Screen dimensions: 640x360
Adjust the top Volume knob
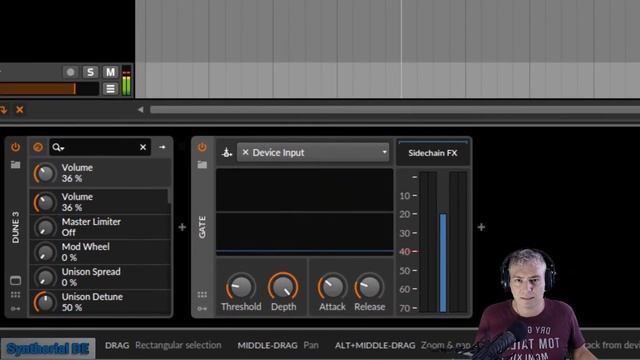click(44, 173)
